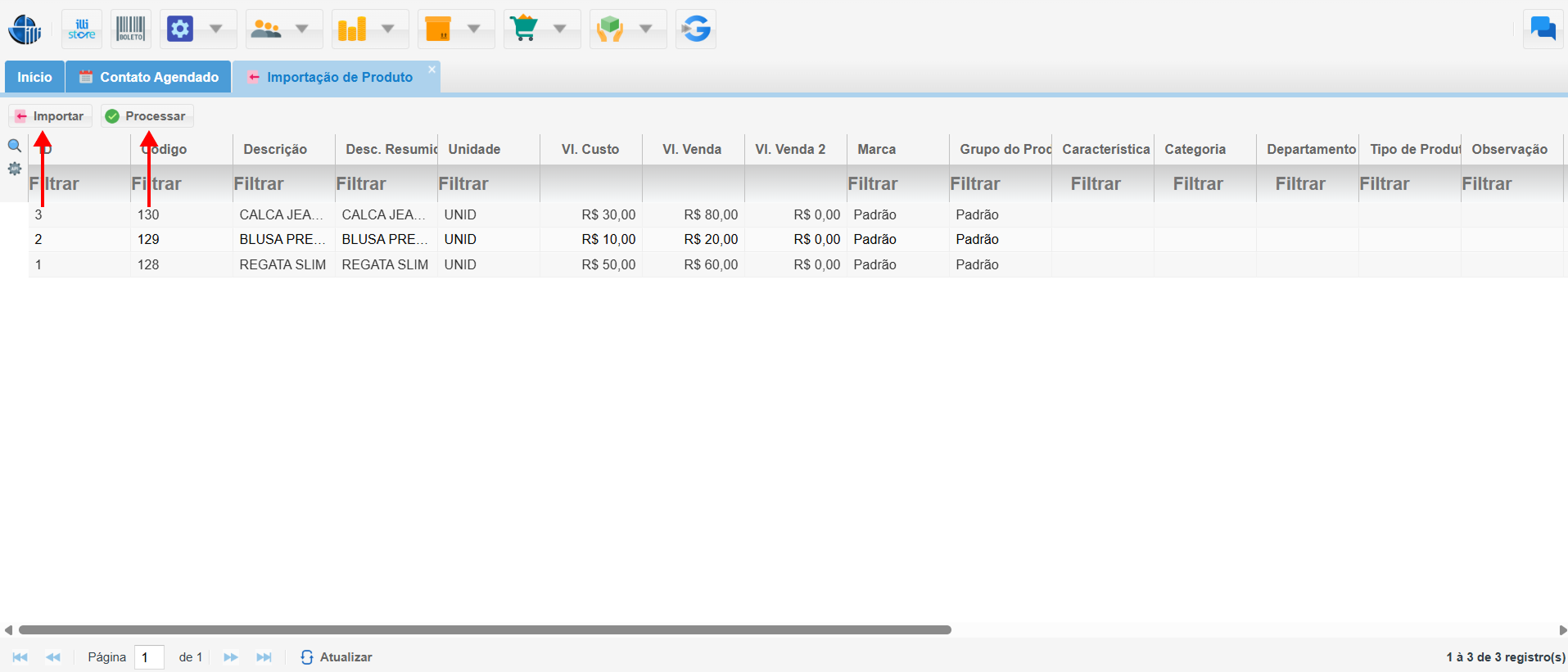The width and height of the screenshot is (1568, 672).
Task: Click the orange box stock icon
Action: click(438, 29)
